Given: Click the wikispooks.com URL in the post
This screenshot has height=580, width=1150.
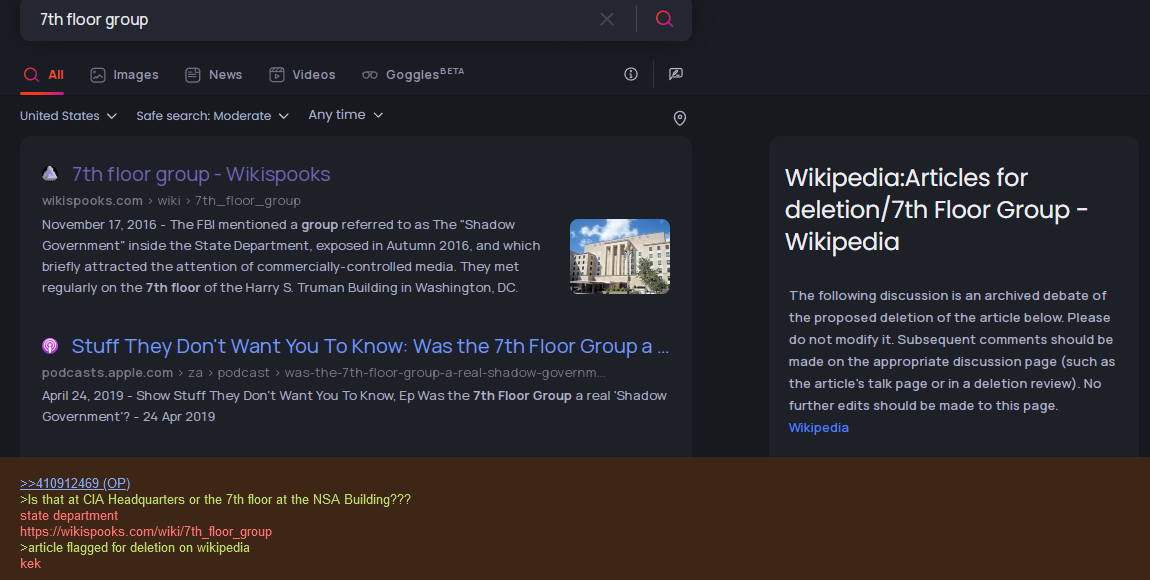Looking at the screenshot, I should coord(146,532).
